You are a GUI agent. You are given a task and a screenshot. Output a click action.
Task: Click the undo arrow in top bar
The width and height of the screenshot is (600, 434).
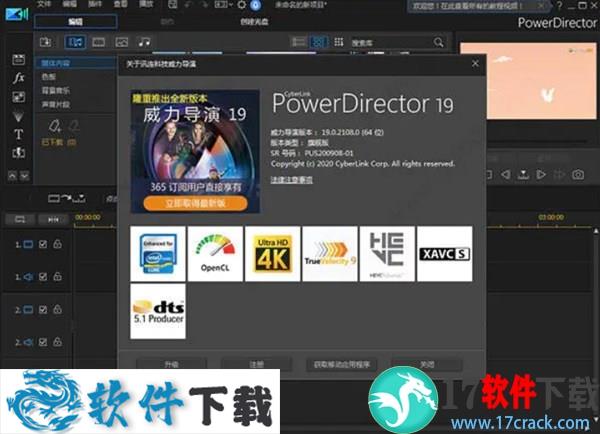[188, 5]
